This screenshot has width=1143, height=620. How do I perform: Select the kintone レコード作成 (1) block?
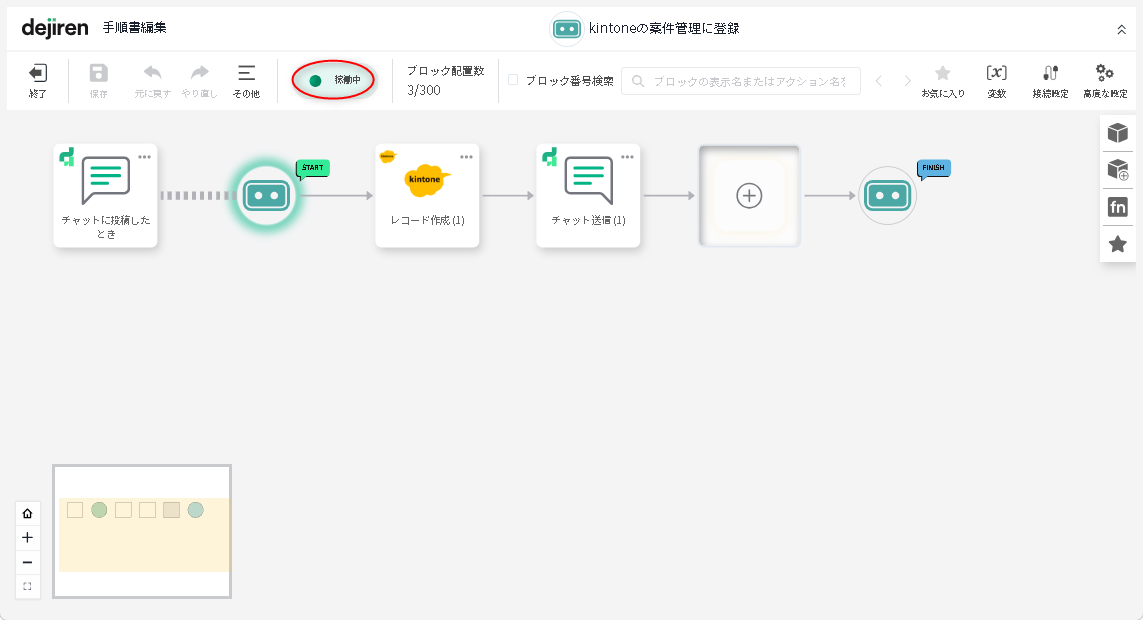coord(427,196)
